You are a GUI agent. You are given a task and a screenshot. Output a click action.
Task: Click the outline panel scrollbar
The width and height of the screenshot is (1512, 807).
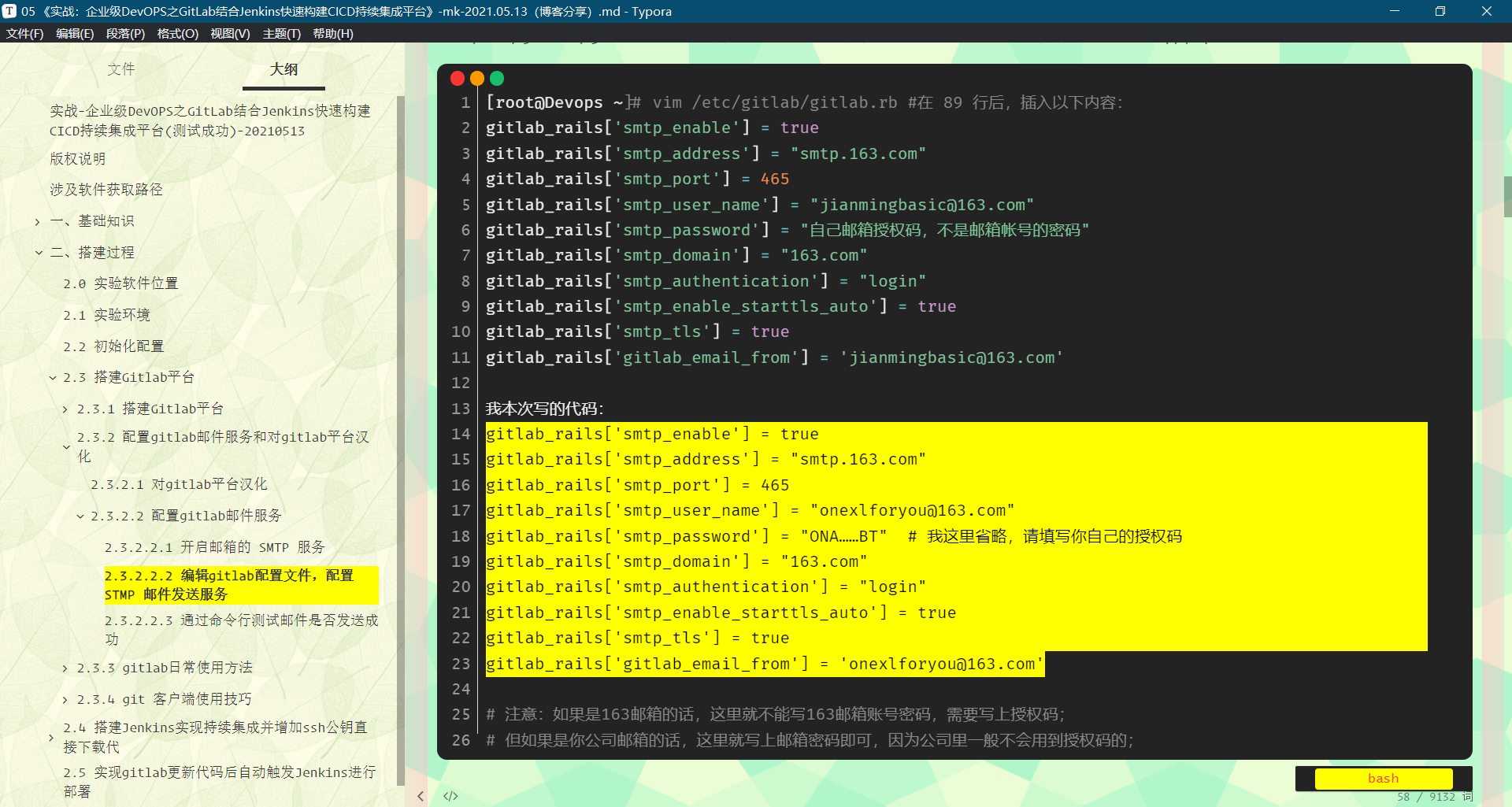tap(401, 441)
